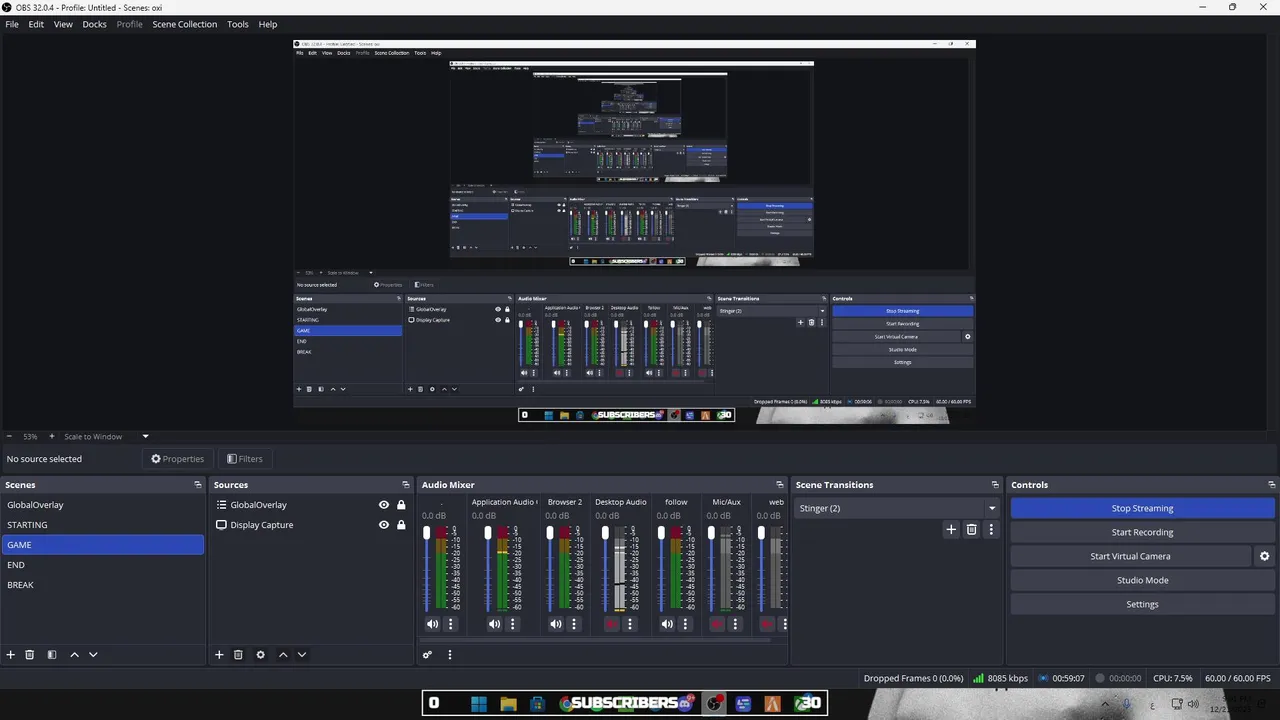Screen dimensions: 1280x720
Task: Pop out the Audio Mixer dock icon
Action: 780,485
